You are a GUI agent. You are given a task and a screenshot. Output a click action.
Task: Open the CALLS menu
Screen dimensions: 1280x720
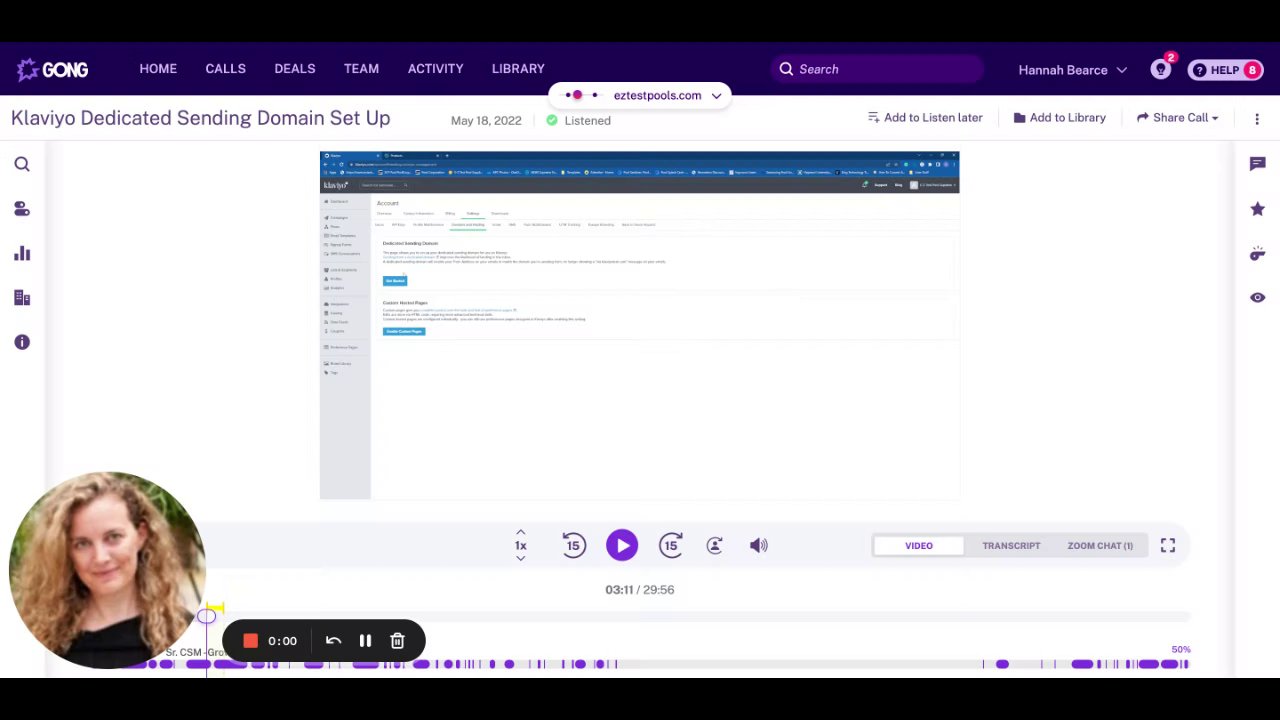(225, 69)
